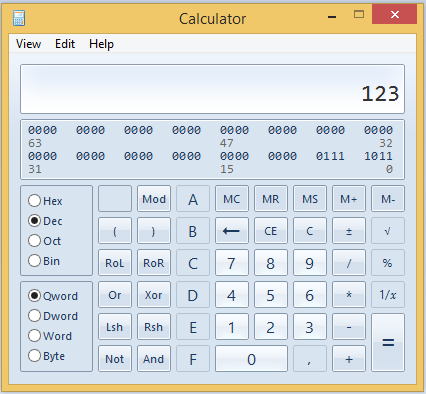This screenshot has height=394, width=426.
Task: Click the hex digit B button
Action: [x=193, y=231]
